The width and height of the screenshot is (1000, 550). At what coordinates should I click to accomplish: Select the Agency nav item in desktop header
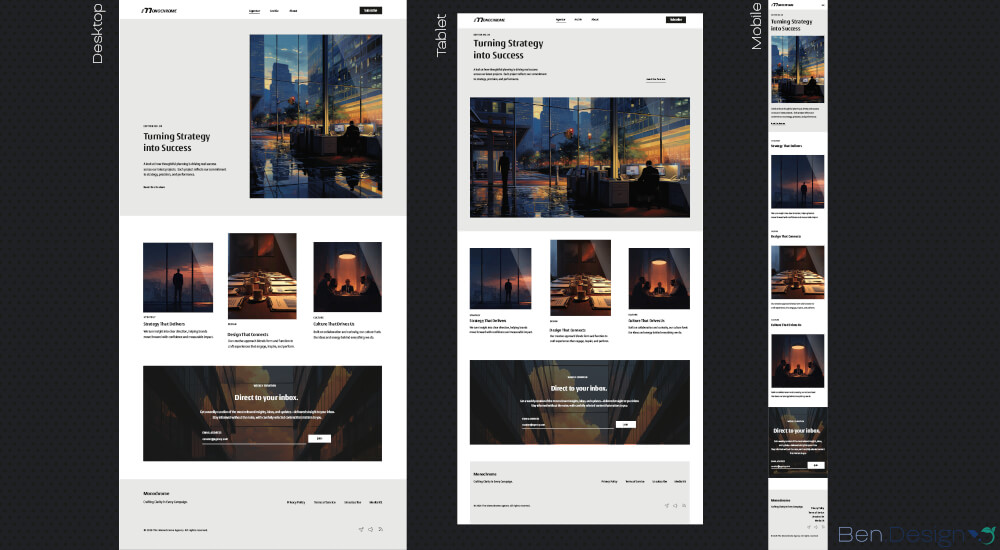click(254, 10)
